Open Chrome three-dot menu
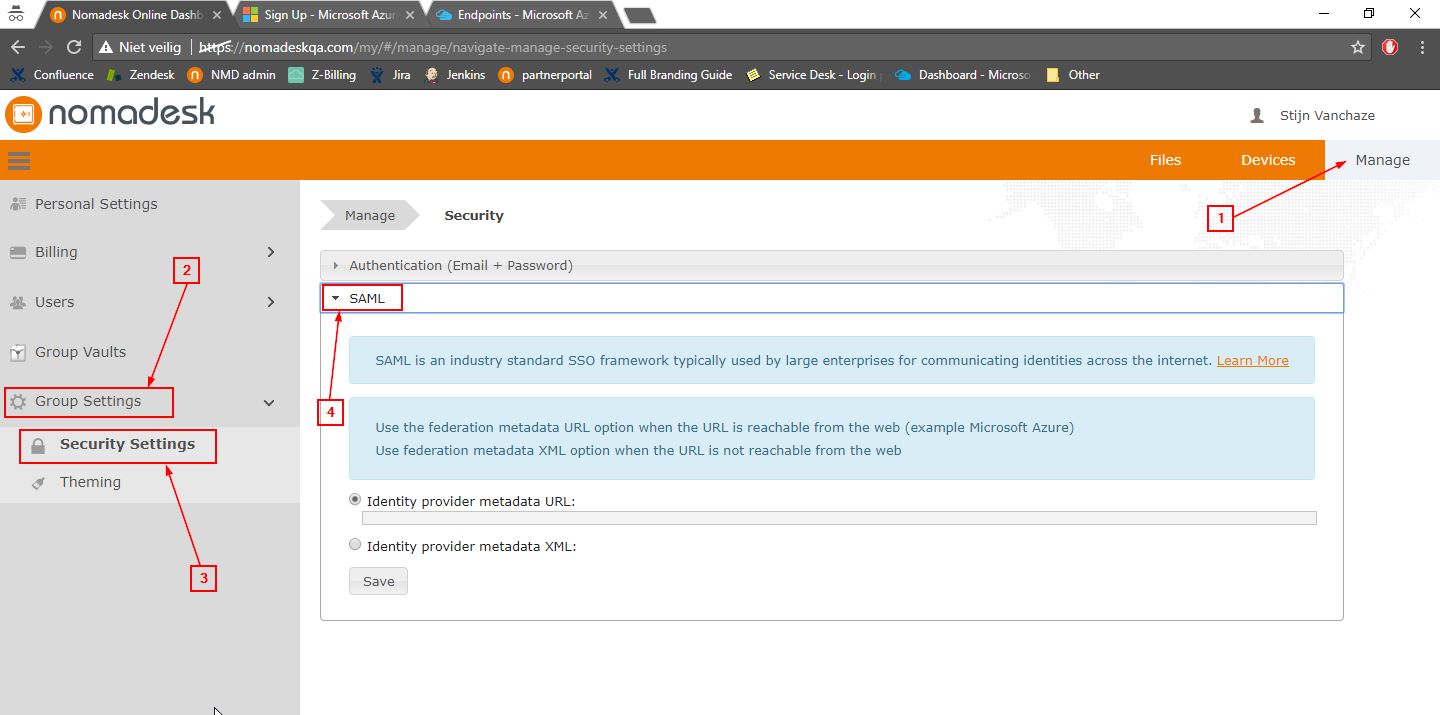 (x=1422, y=47)
